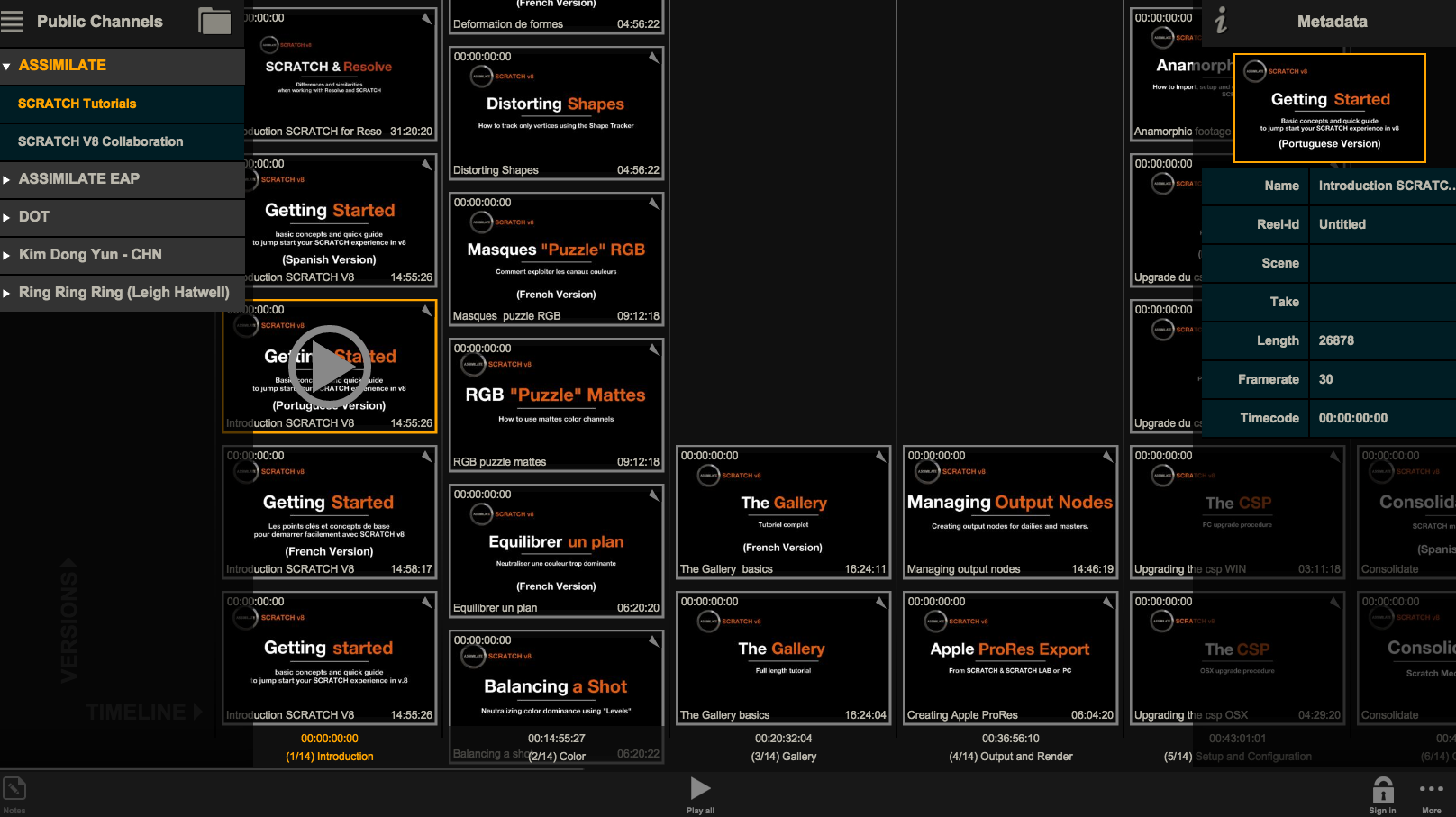This screenshot has height=817, width=1456.
Task: Click the Reel-Id Untitled field
Action: pyautogui.click(x=1384, y=225)
